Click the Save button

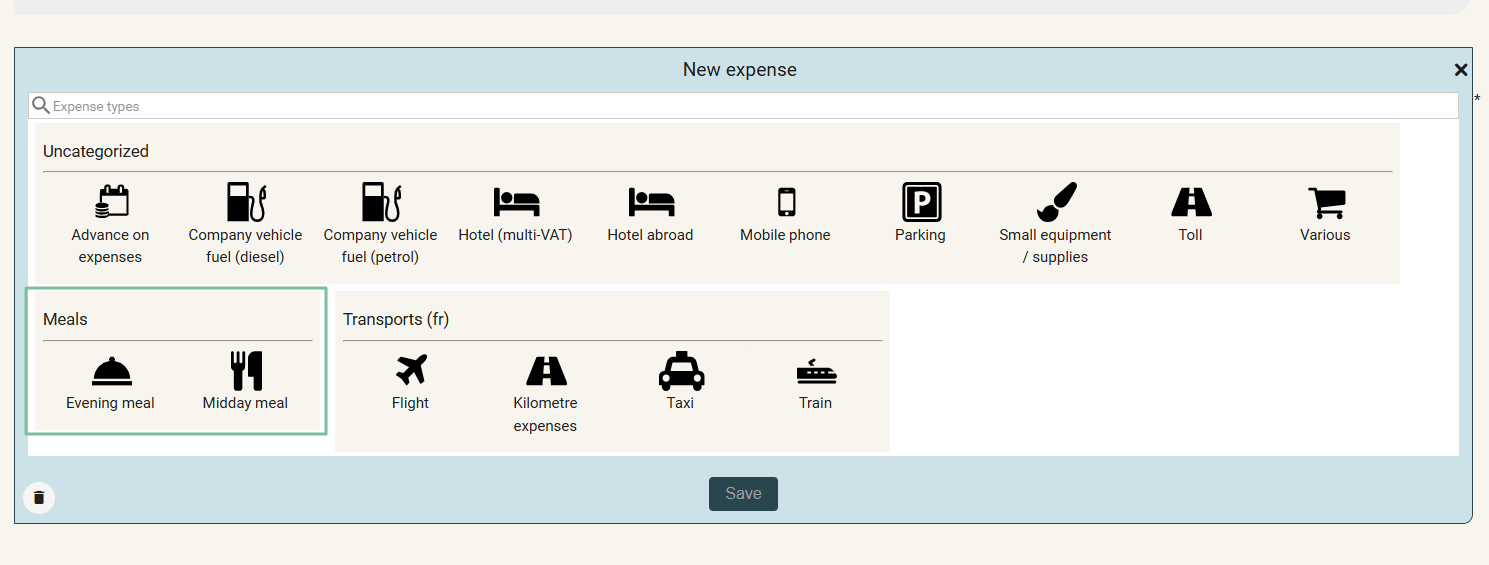pyautogui.click(x=743, y=493)
